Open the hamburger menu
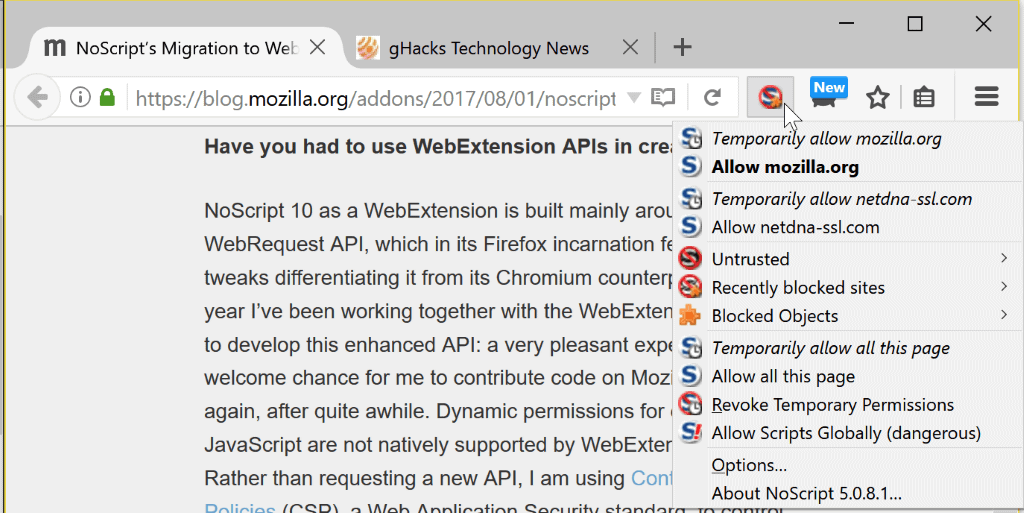 (x=986, y=97)
